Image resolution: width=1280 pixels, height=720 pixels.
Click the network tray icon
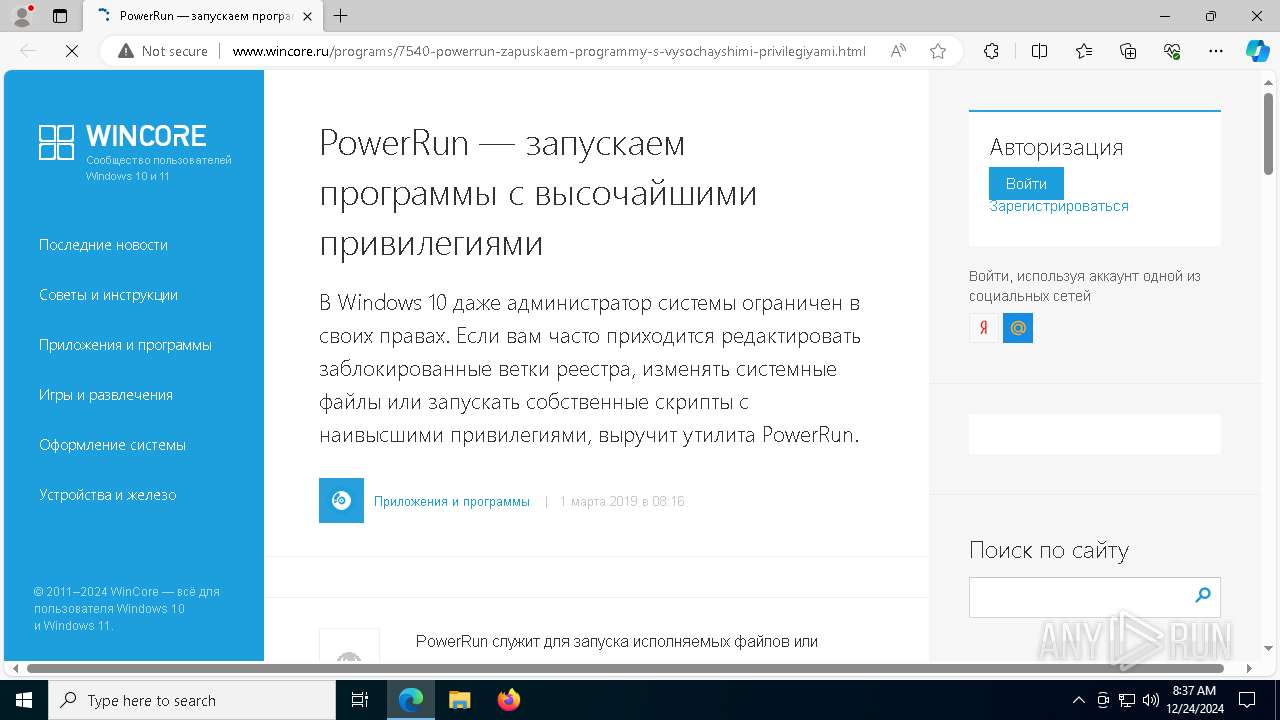click(x=1127, y=700)
